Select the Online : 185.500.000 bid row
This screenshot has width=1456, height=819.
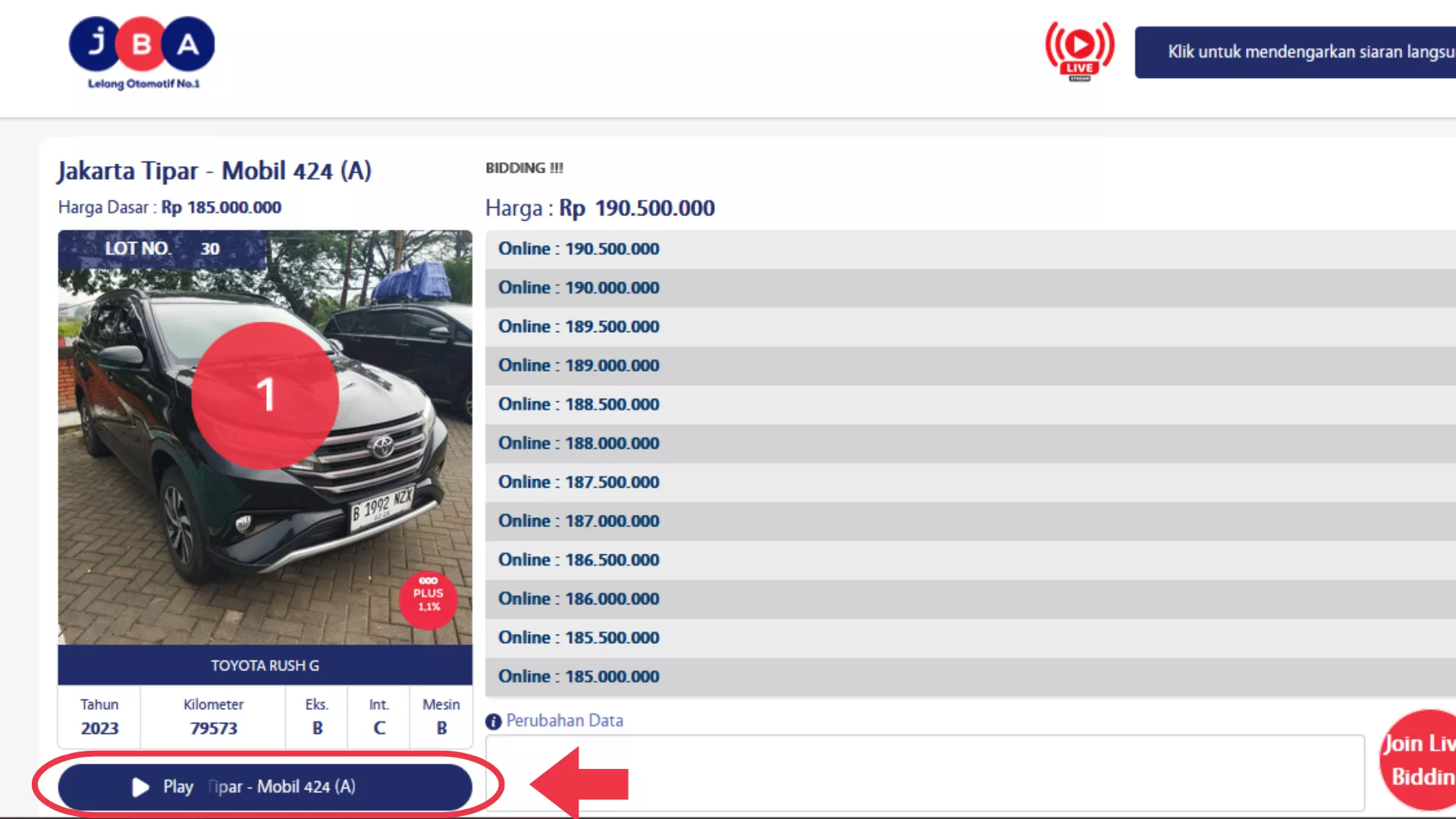971,638
